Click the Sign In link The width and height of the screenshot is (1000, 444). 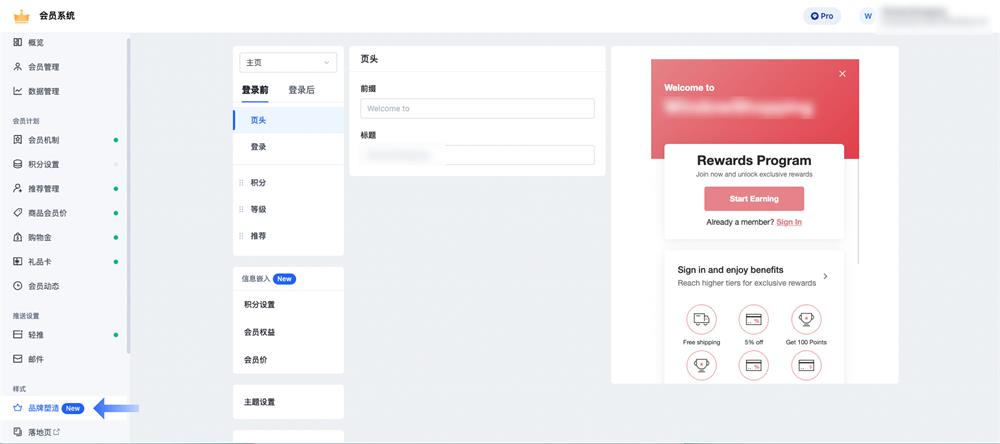point(789,222)
